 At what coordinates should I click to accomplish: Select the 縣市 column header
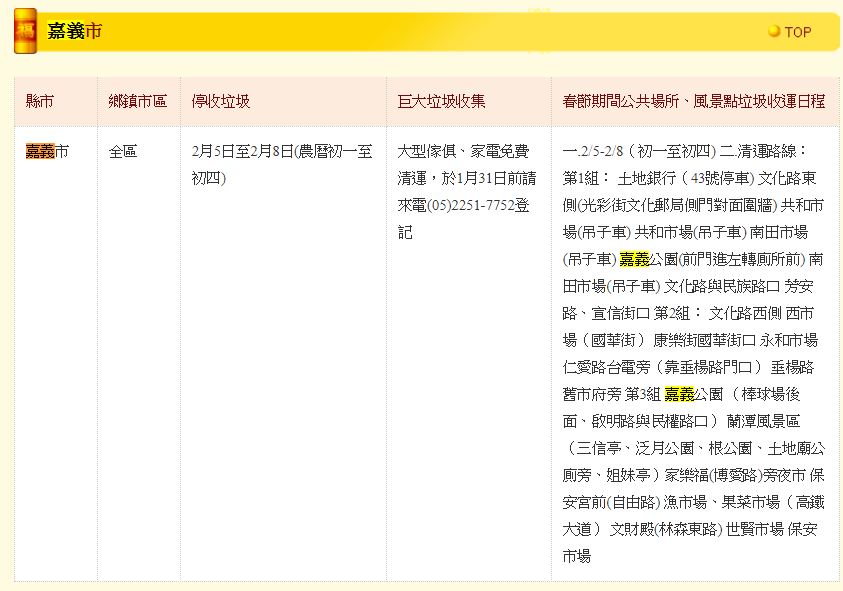coord(40,101)
